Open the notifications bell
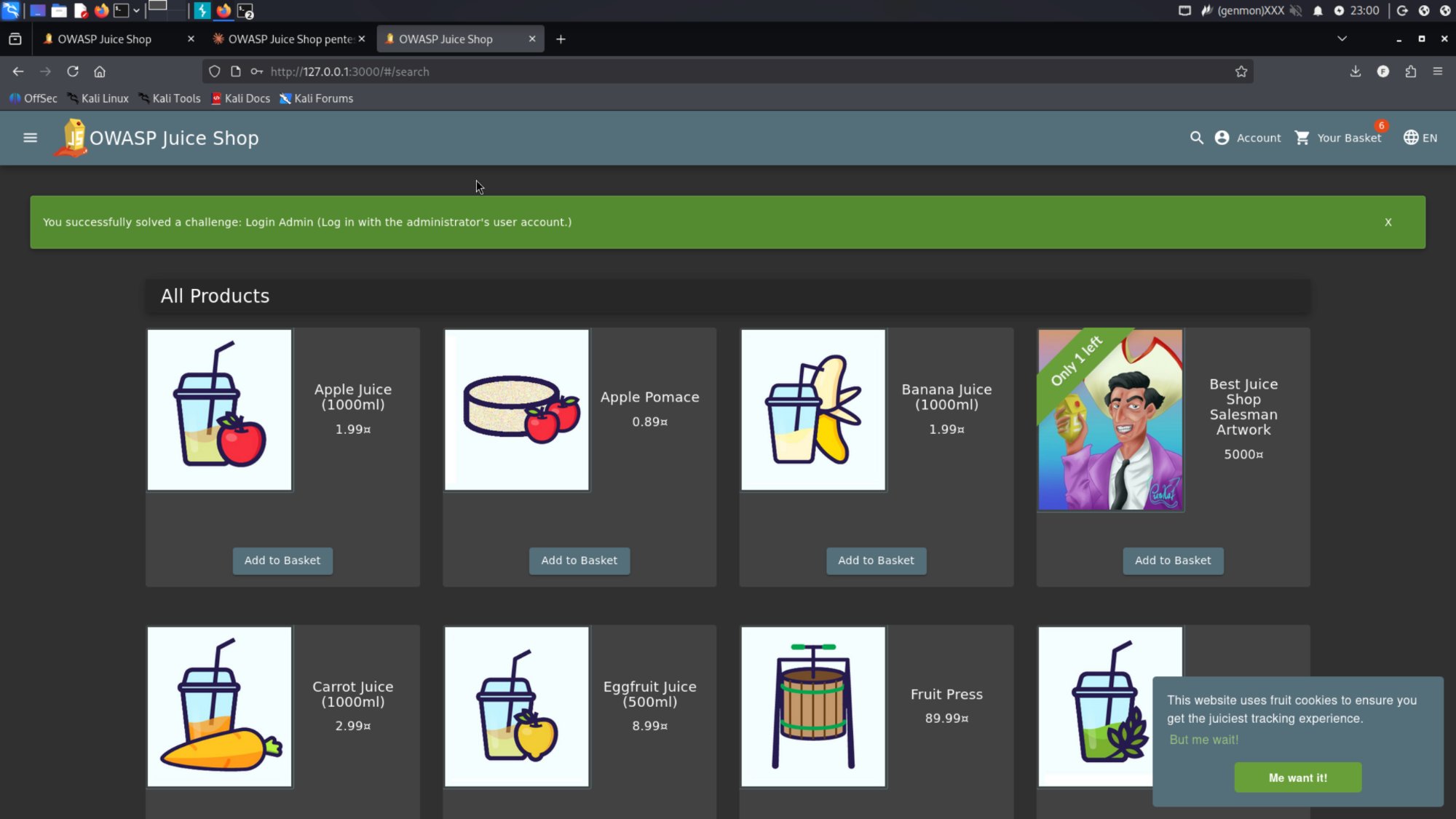Viewport: 1456px width, 819px height. 1318,10
